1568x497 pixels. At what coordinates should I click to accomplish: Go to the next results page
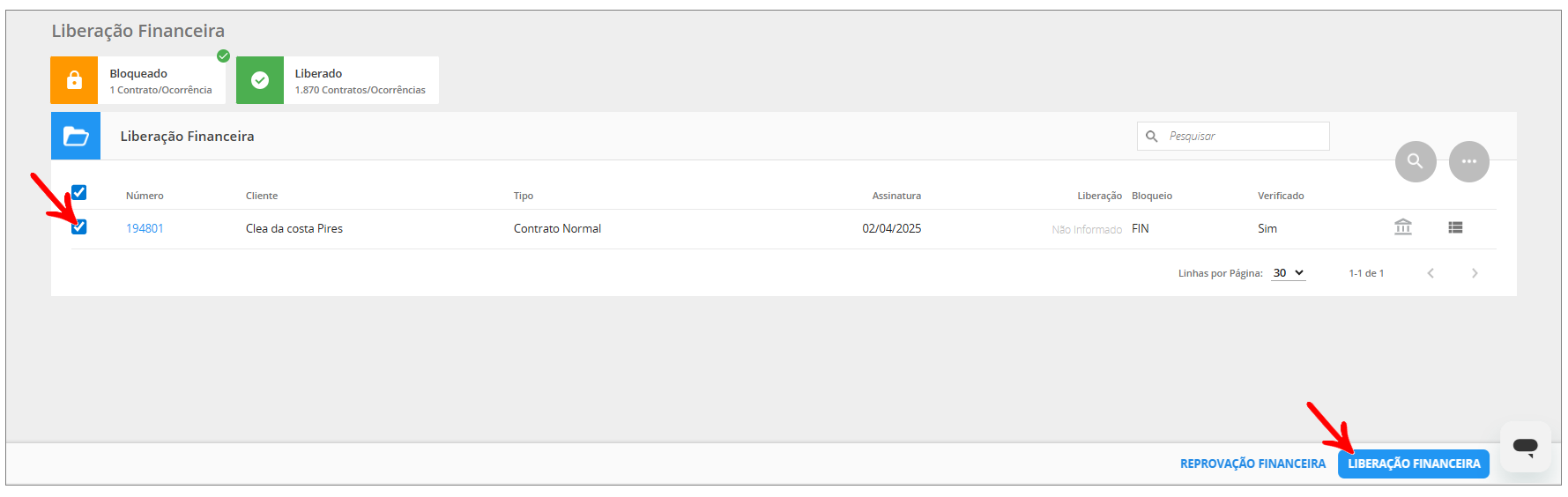click(1474, 273)
